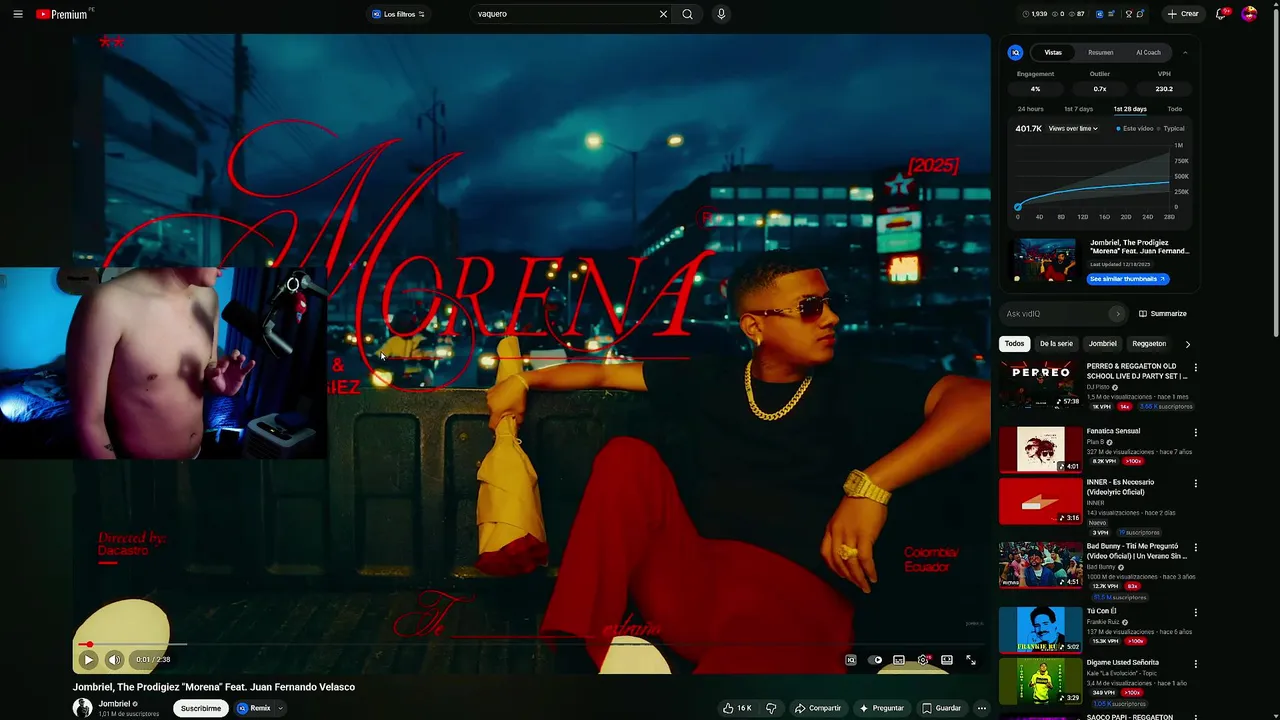
Task: Toggle subtitles in the player
Action: [x=899, y=660]
